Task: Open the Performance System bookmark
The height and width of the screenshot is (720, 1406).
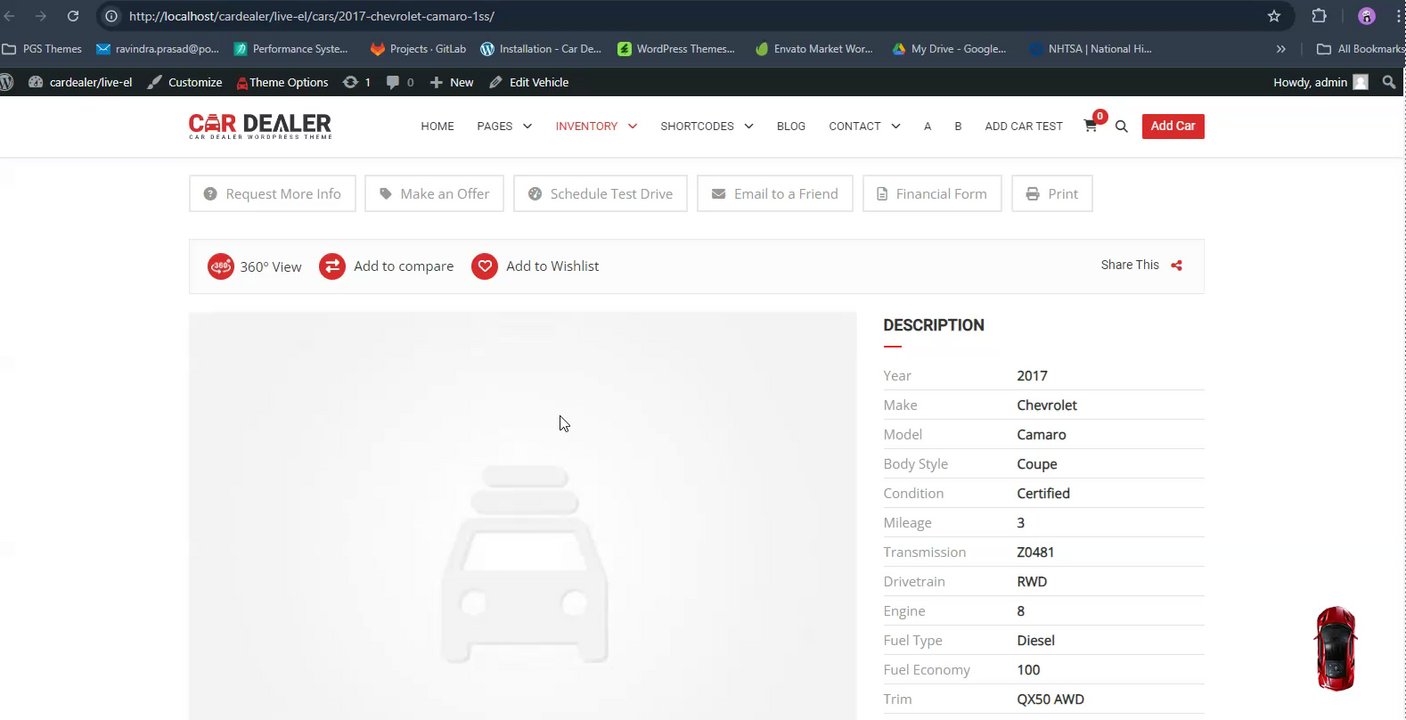Action: point(291,48)
